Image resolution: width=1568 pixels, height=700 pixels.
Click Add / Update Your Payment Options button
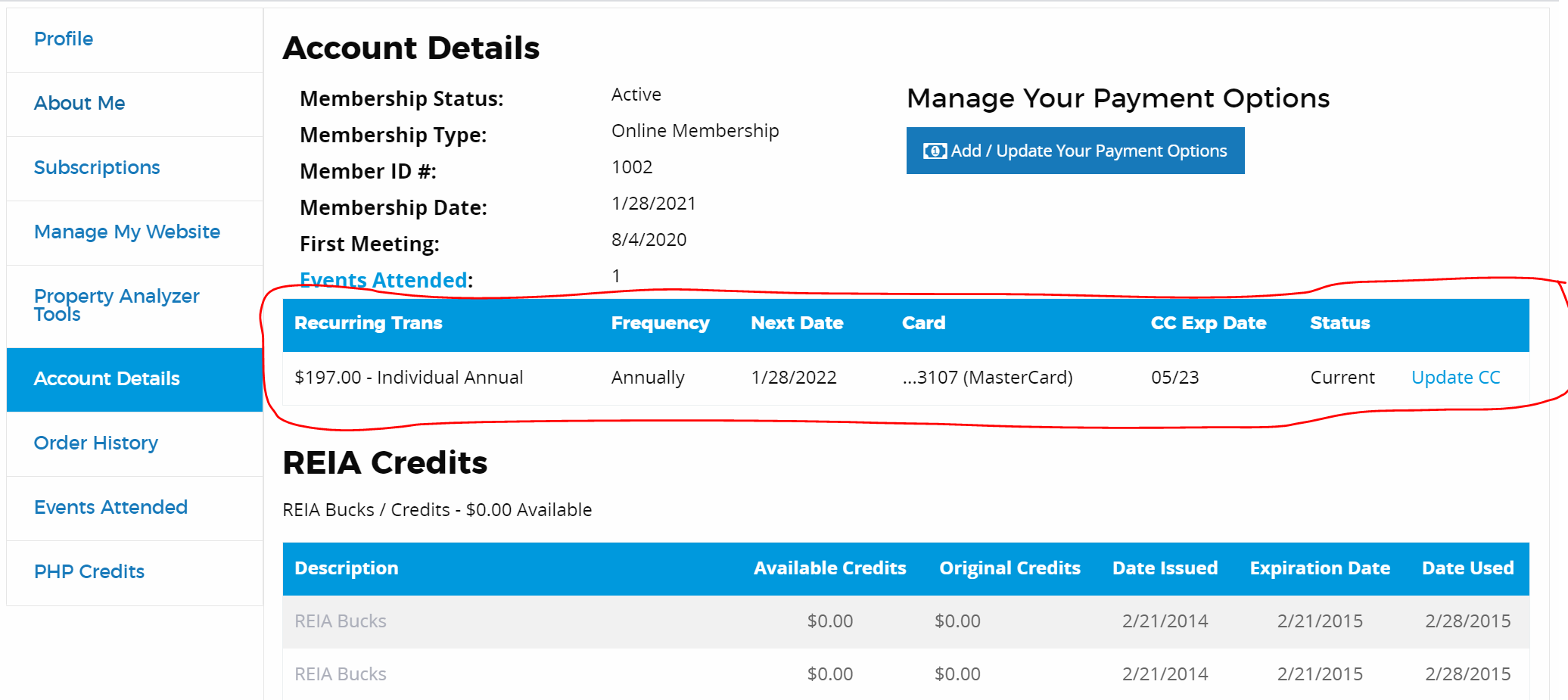[1075, 151]
